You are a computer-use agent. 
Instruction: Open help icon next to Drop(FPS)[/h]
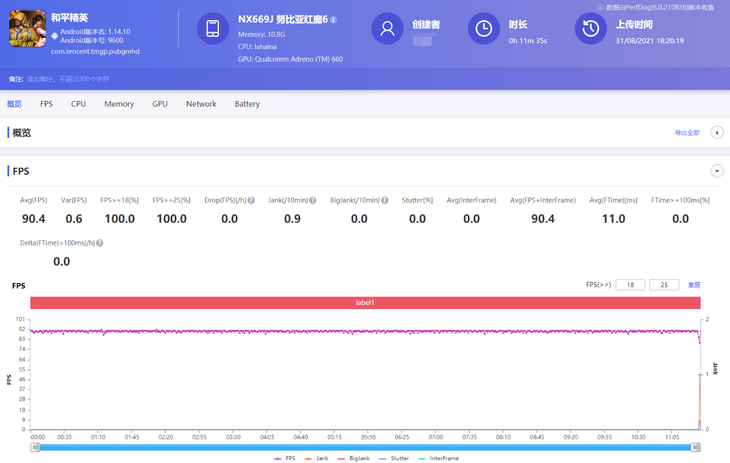251,200
